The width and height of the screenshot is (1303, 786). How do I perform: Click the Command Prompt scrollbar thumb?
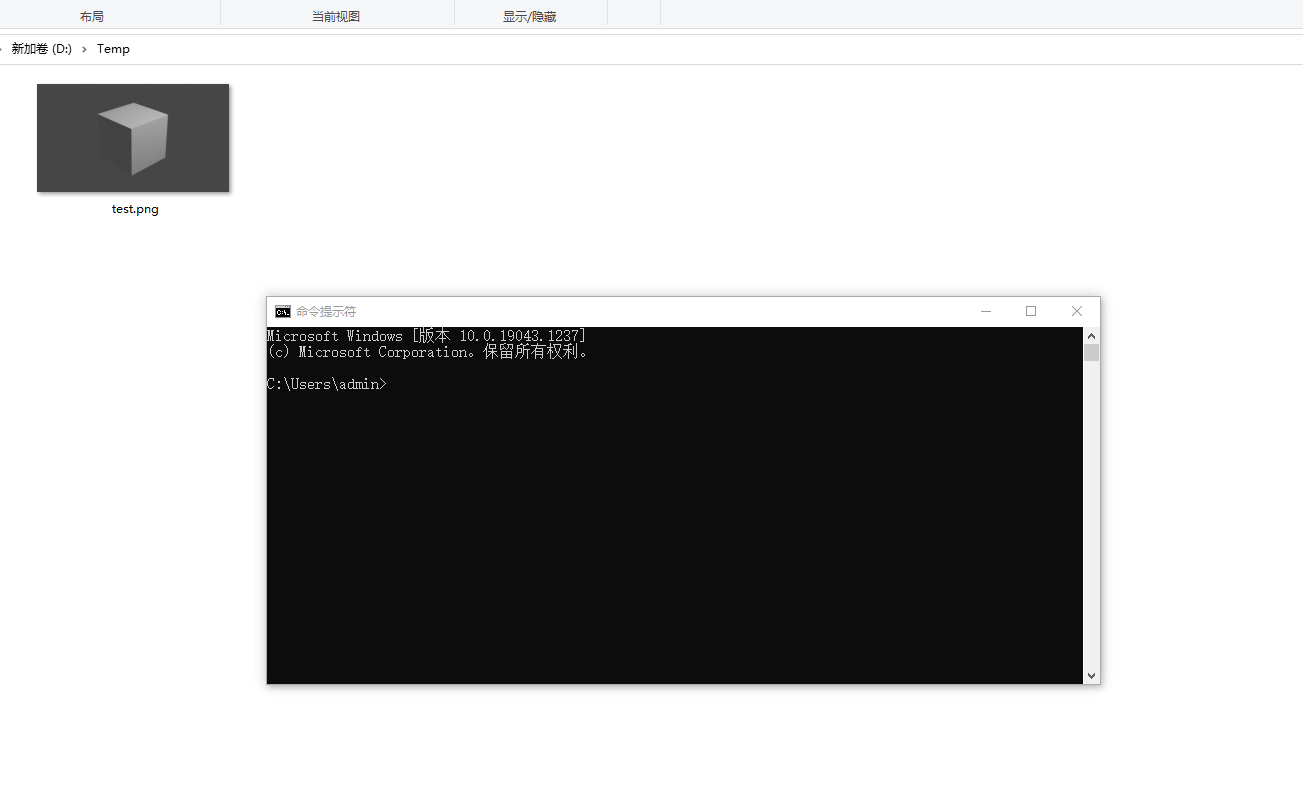1091,352
